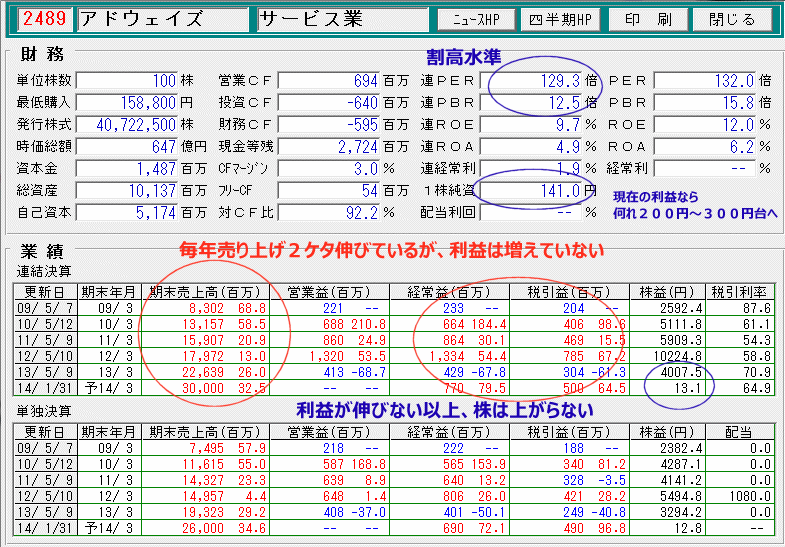The height and width of the screenshot is (547, 785).
Task: Click standalone sales cell 14,957
Action: pyautogui.click(x=206, y=496)
